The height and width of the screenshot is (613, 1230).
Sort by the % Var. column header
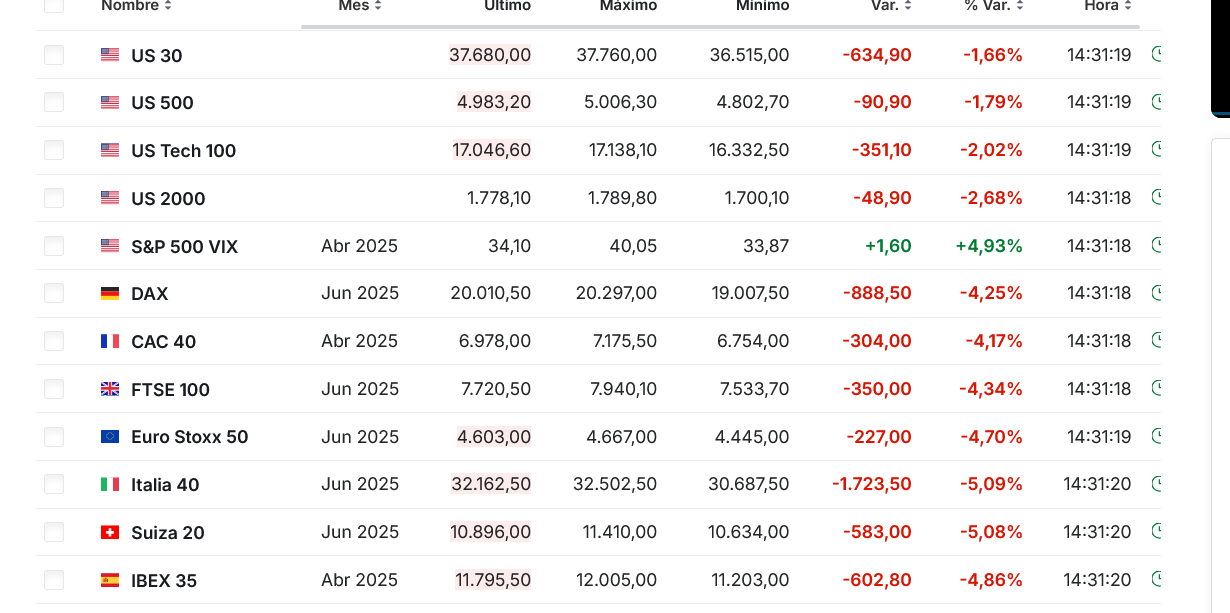pos(993,5)
